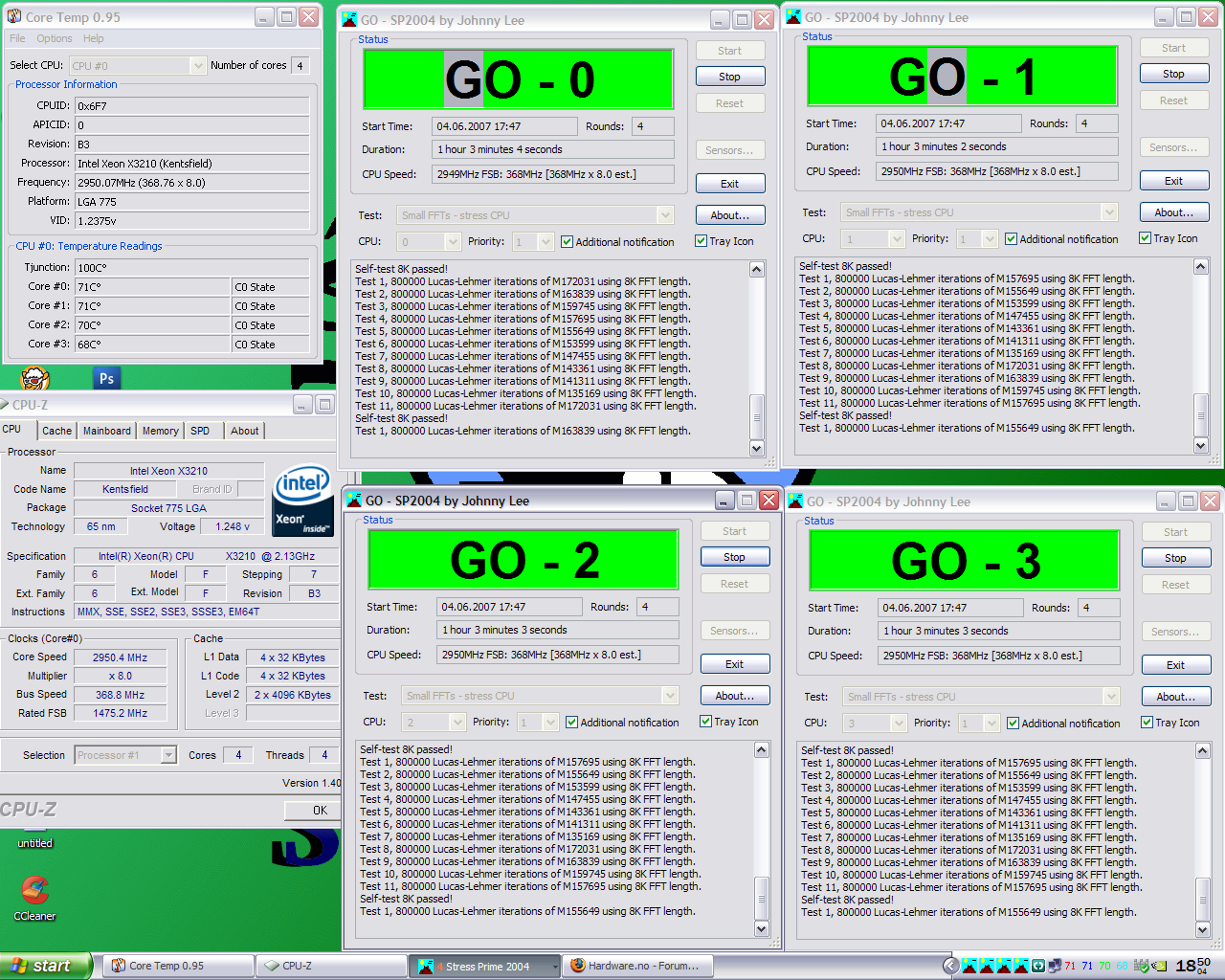Open Help menu in Core Temp
This screenshot has height=980, width=1225.
[x=94, y=38]
